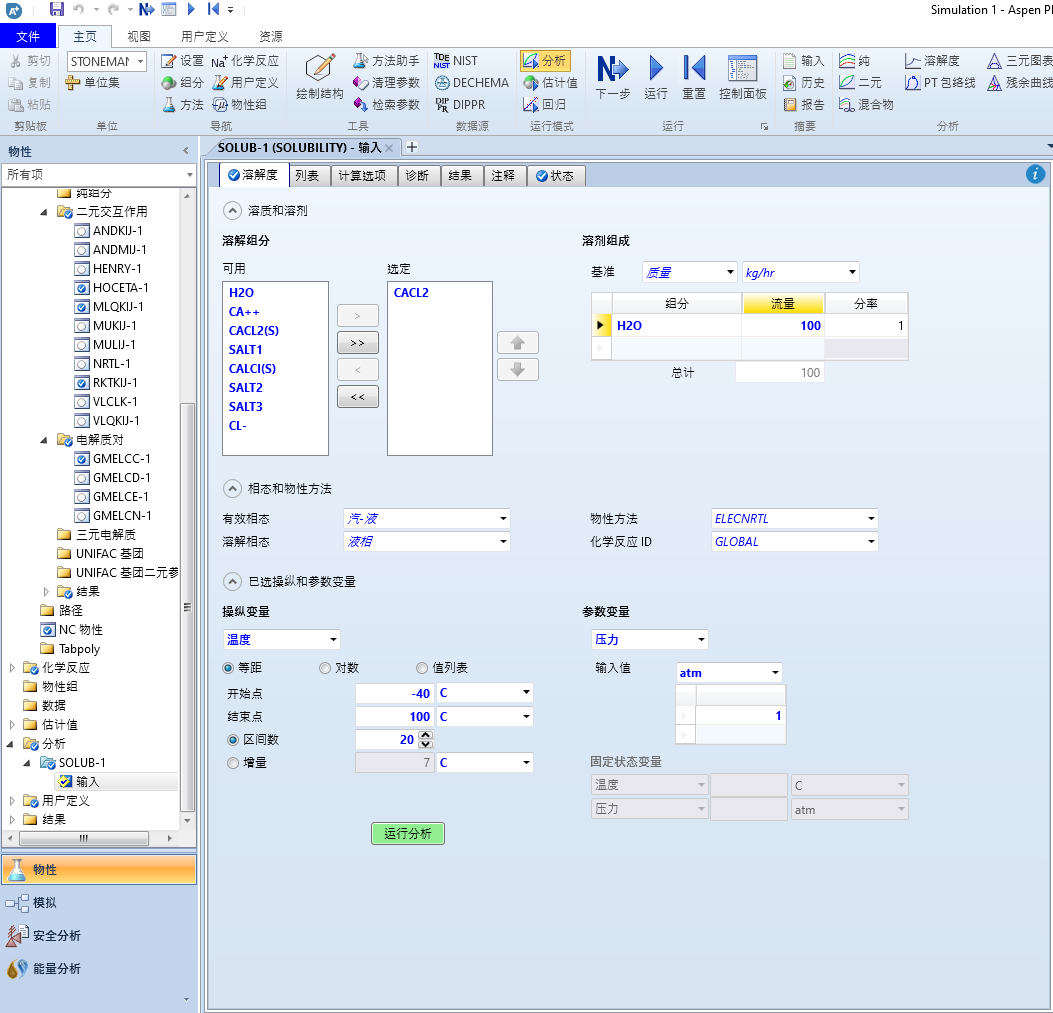Open the 有效相态 汽-液 dropdown
This screenshot has height=1013, width=1053.
[x=426, y=519]
